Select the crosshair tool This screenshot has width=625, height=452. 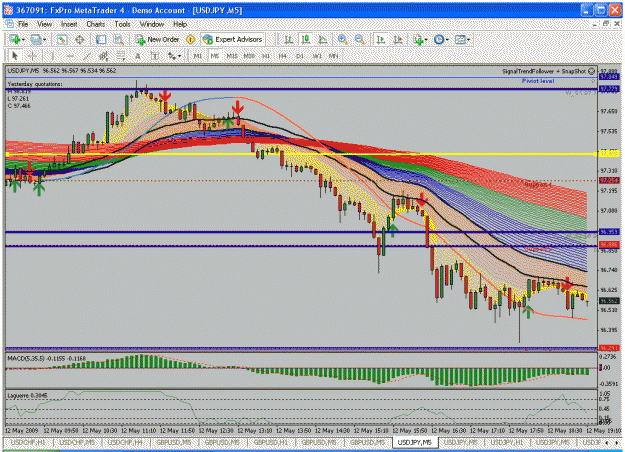[33, 56]
